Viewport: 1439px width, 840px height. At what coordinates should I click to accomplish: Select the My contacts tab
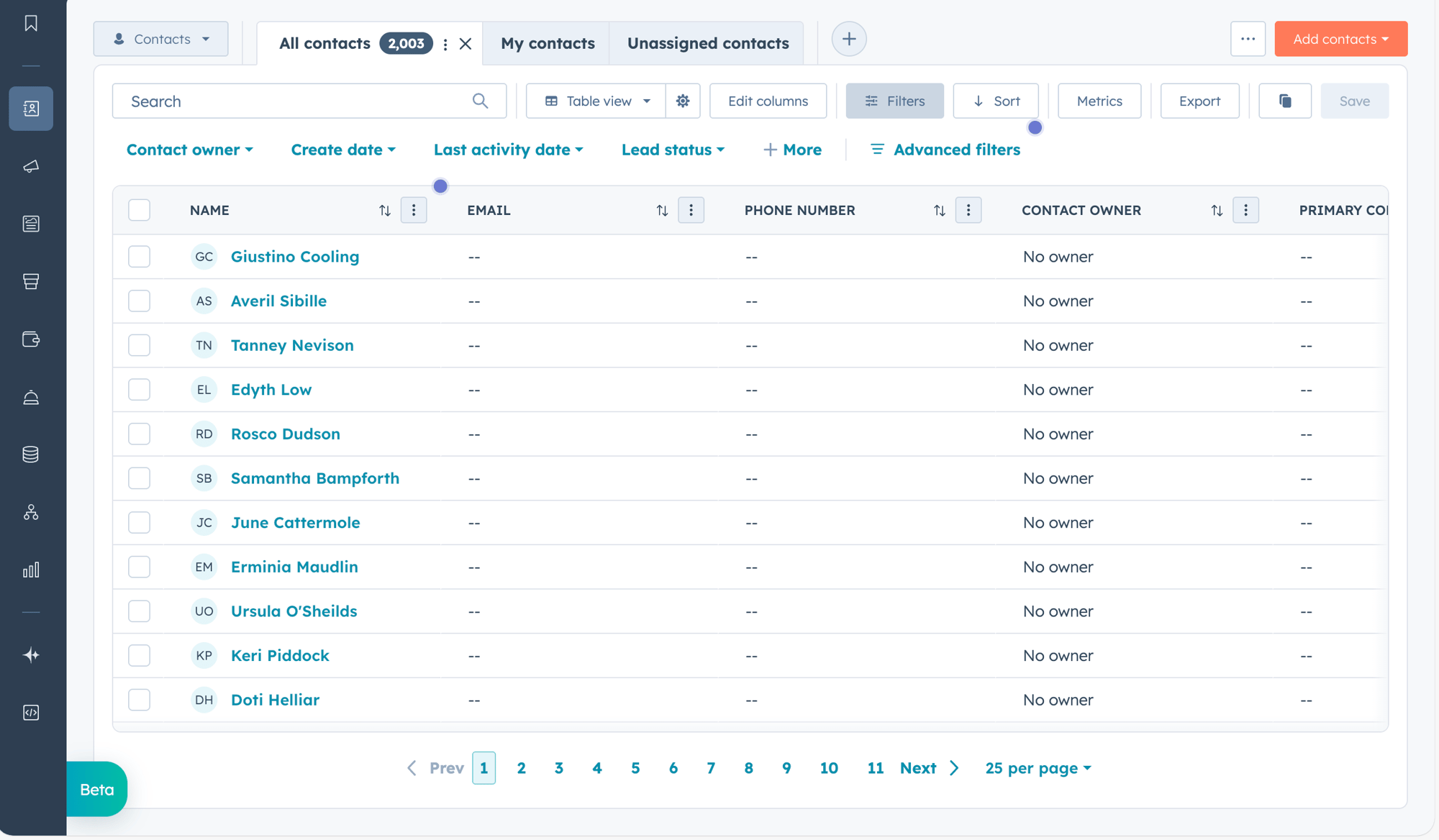547,43
